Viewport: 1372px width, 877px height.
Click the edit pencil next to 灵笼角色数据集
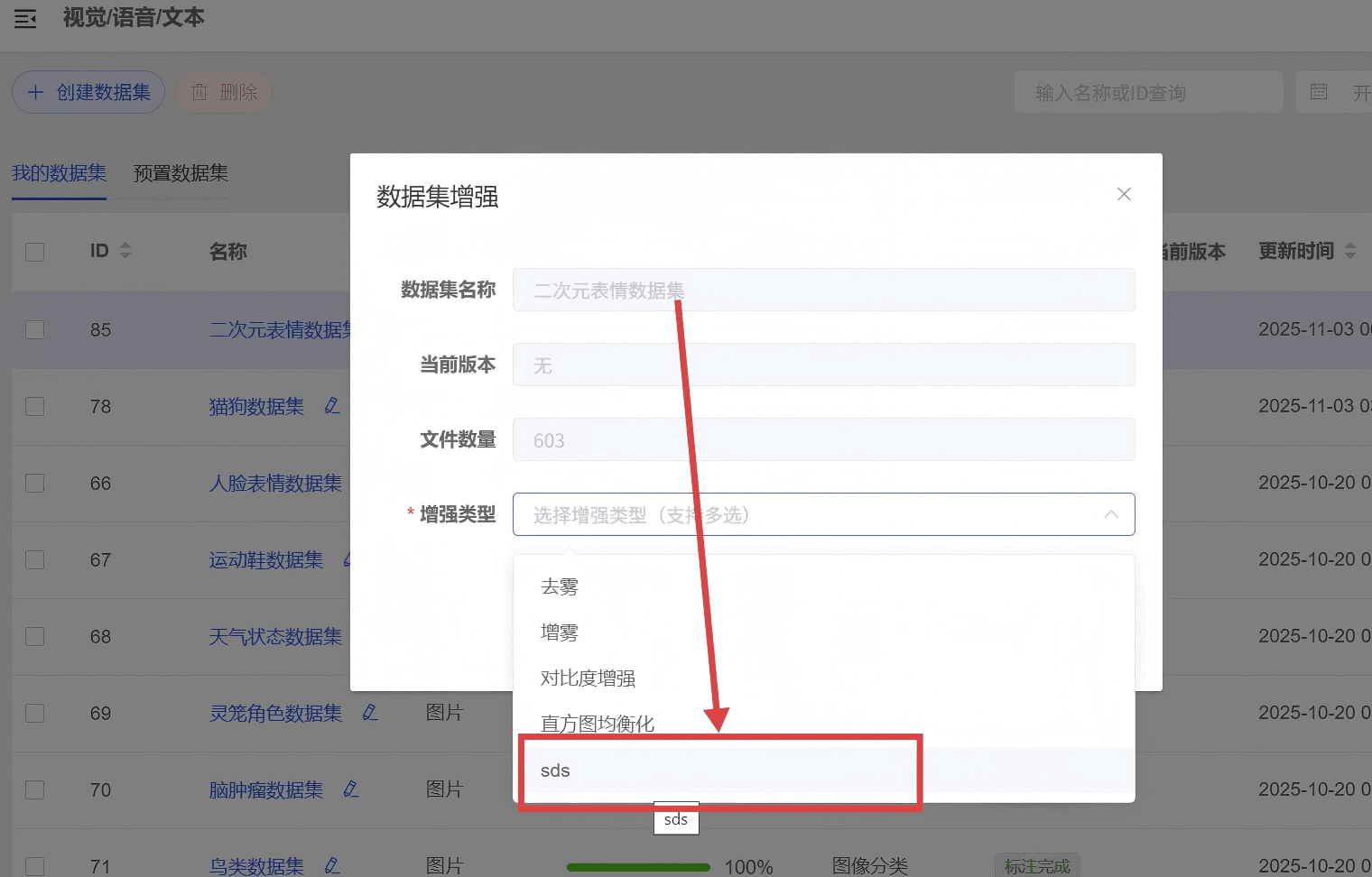(370, 713)
